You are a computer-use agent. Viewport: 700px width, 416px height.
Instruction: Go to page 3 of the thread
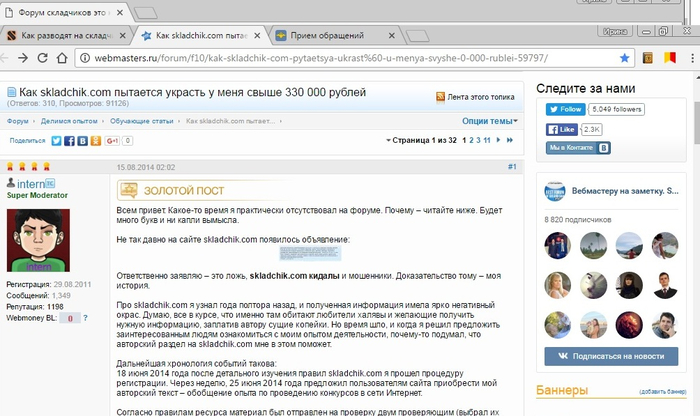478,140
